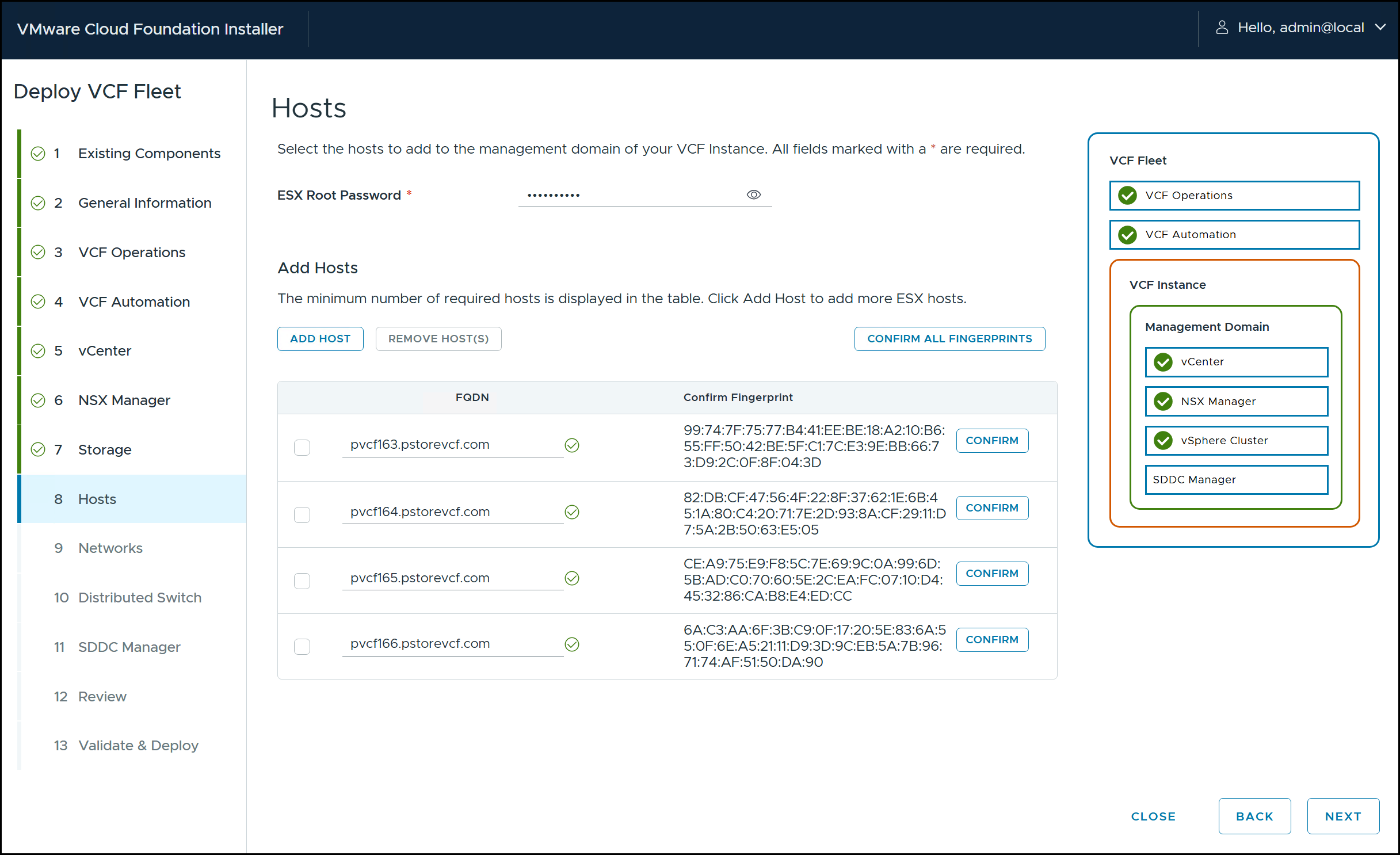This screenshot has width=1400, height=855.
Task: Confirm fingerprint for pvcf165.pstorevcf.com
Action: (x=992, y=574)
